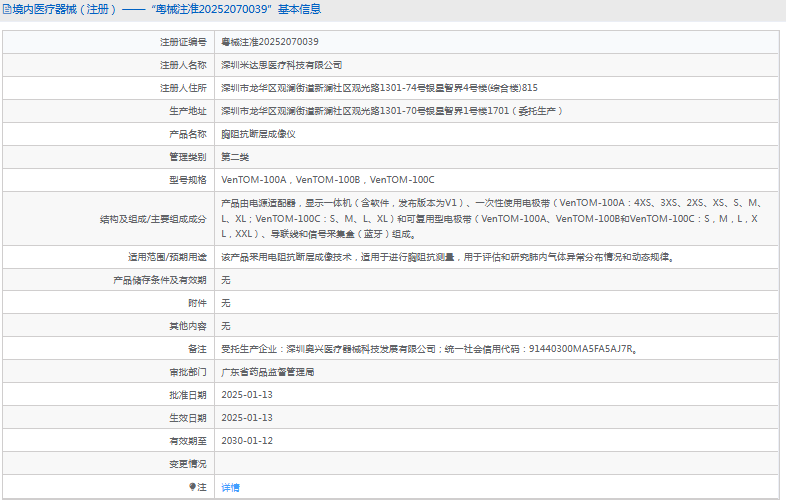Click the 无 value for storage conditions
The height and width of the screenshot is (504, 786).
coord(226,280)
